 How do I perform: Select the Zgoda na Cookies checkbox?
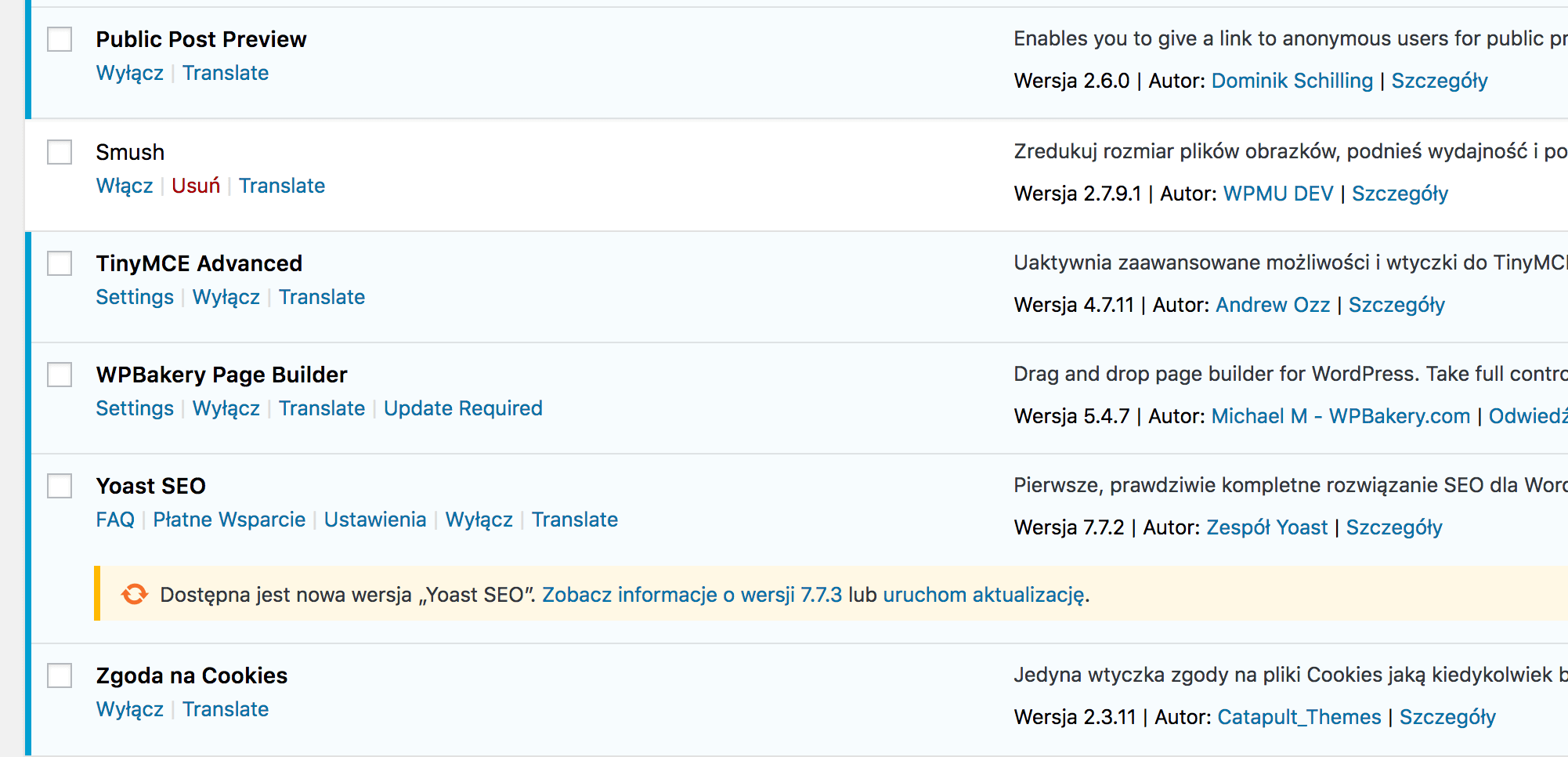60,676
